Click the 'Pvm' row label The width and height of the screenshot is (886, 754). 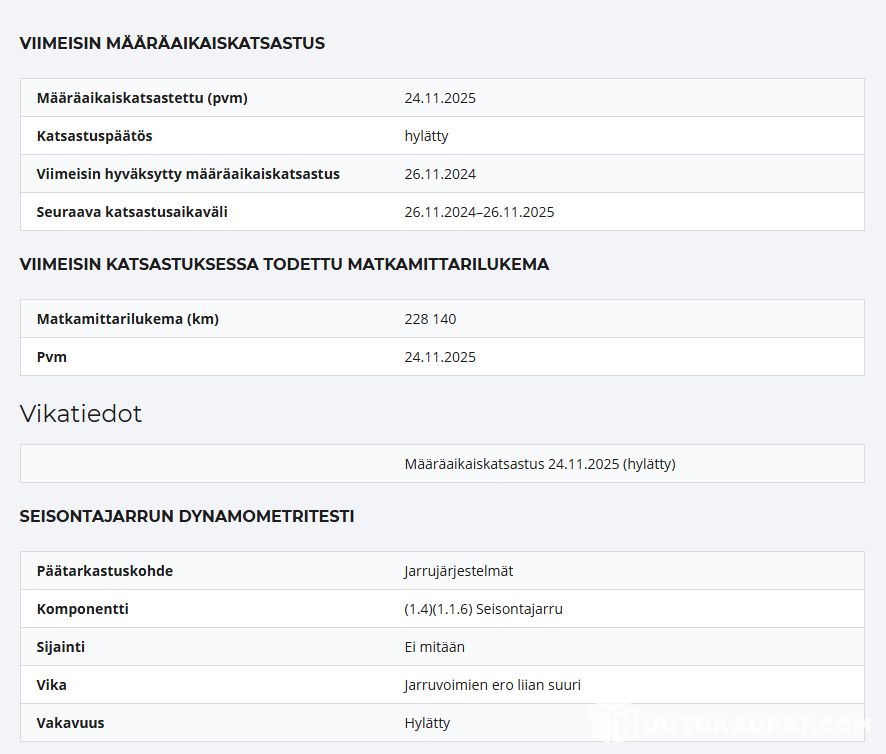(52, 357)
